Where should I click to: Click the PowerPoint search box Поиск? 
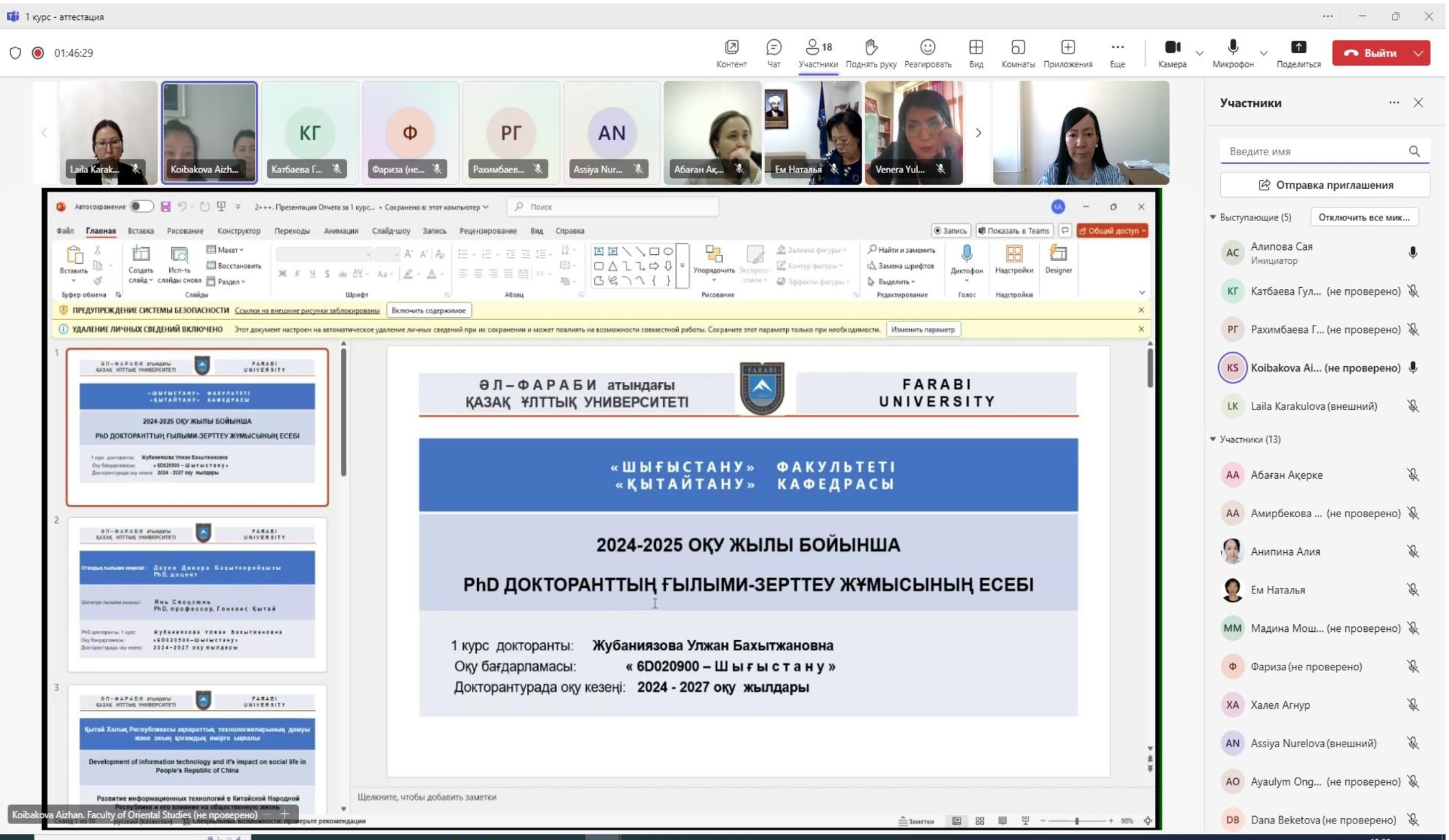[614, 207]
